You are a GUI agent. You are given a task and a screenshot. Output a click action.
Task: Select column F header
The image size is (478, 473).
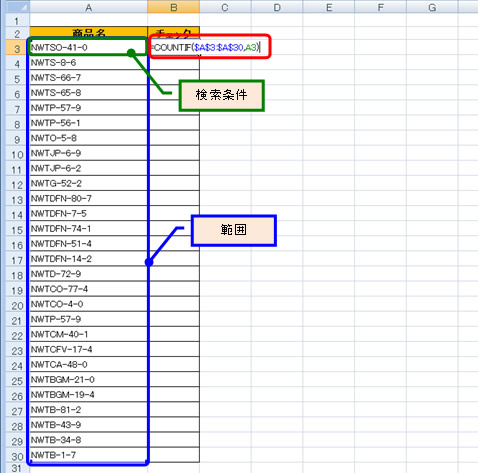click(x=380, y=7)
